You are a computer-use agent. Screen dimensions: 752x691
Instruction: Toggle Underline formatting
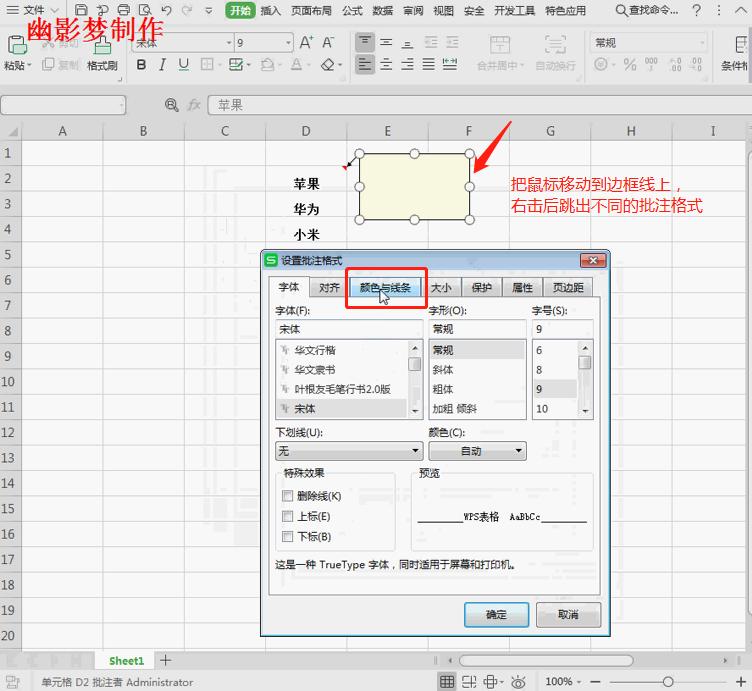click(183, 64)
